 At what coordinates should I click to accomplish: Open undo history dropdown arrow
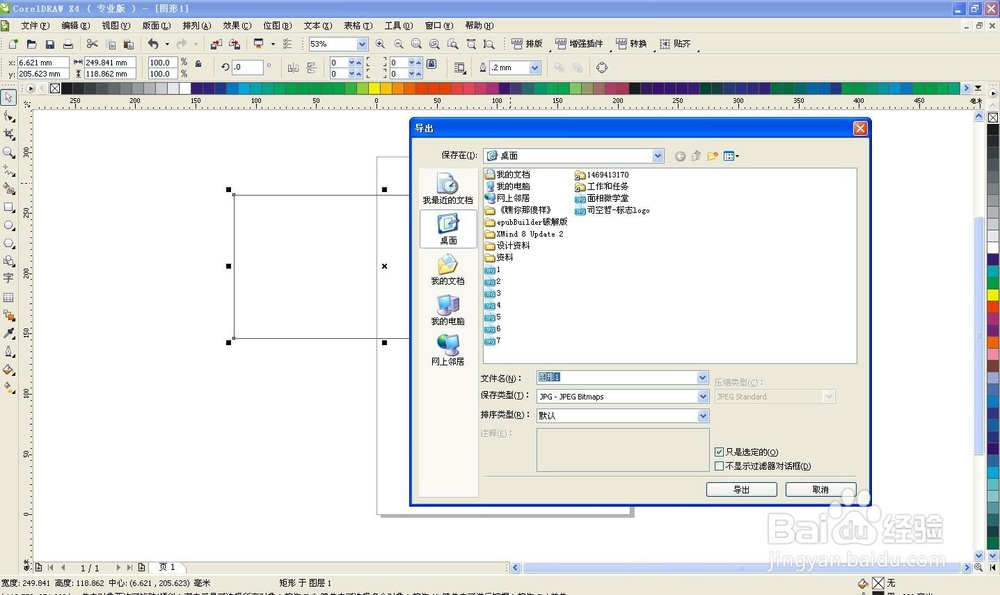click(167, 44)
